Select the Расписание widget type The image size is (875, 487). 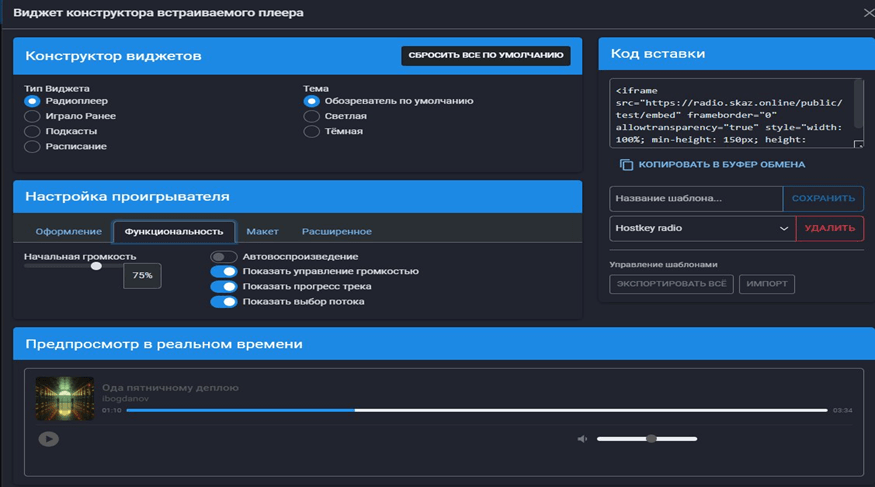click(x=33, y=146)
